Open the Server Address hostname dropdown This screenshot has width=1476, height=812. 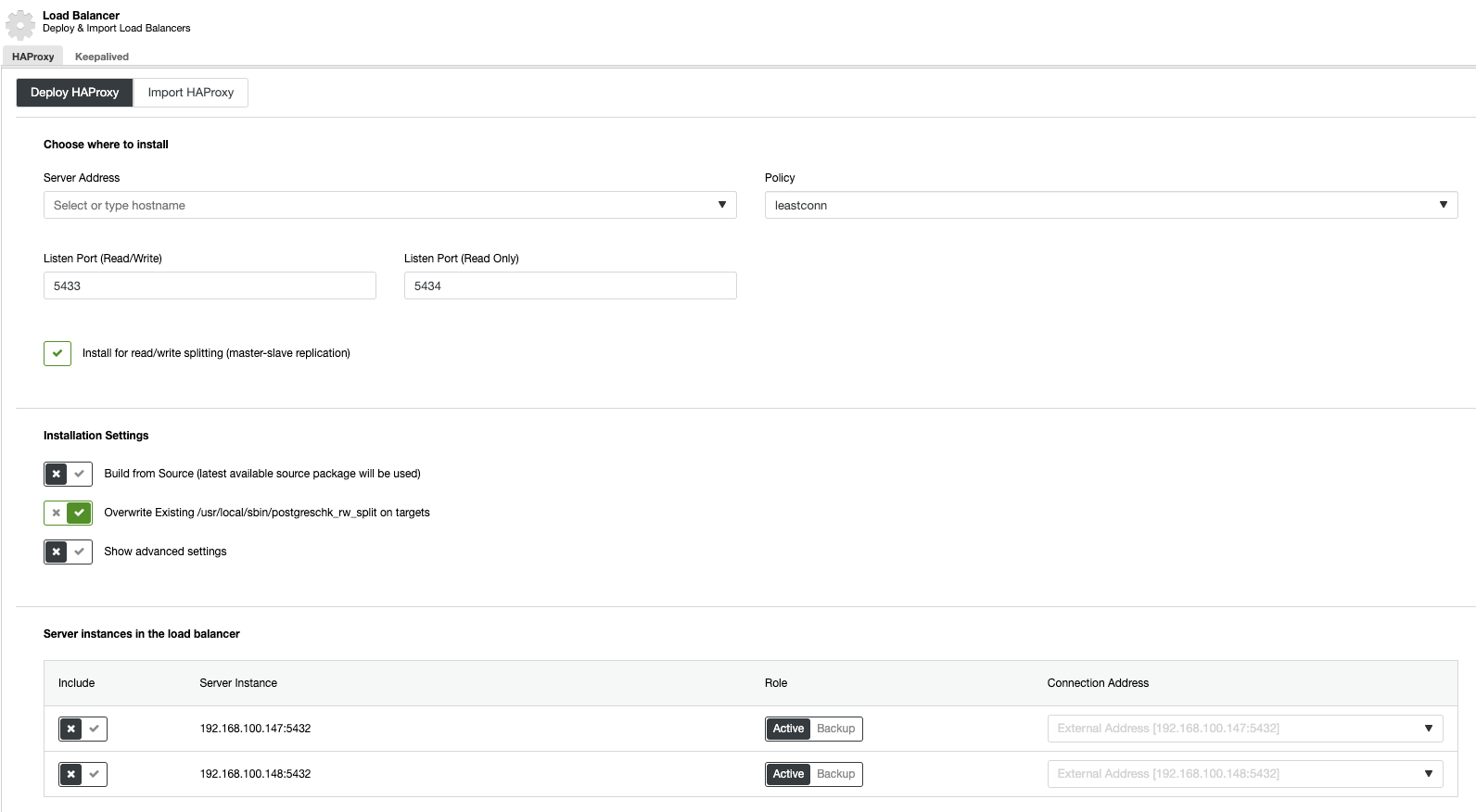tap(390, 205)
